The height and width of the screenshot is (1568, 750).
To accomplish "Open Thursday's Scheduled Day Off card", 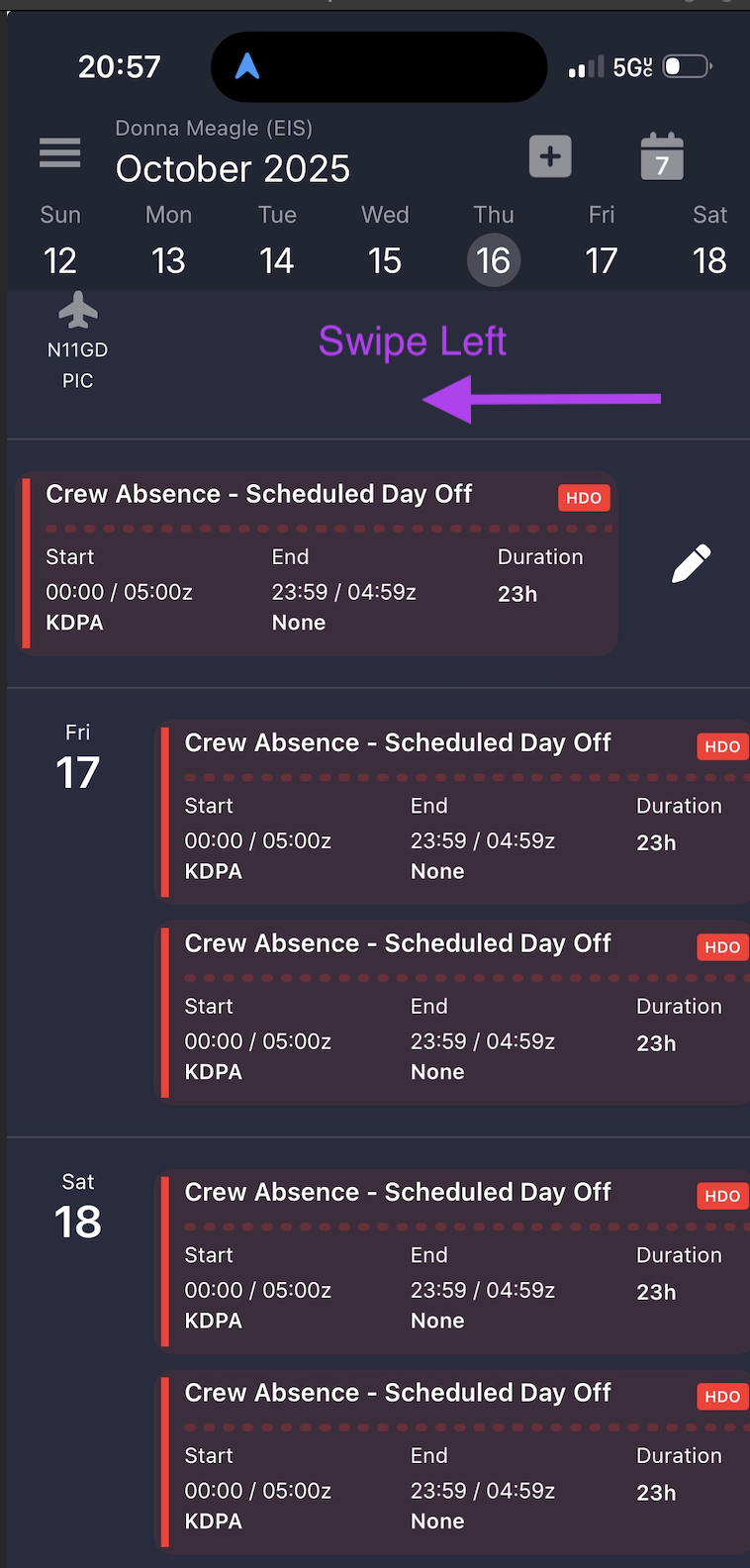I will click(x=319, y=564).
